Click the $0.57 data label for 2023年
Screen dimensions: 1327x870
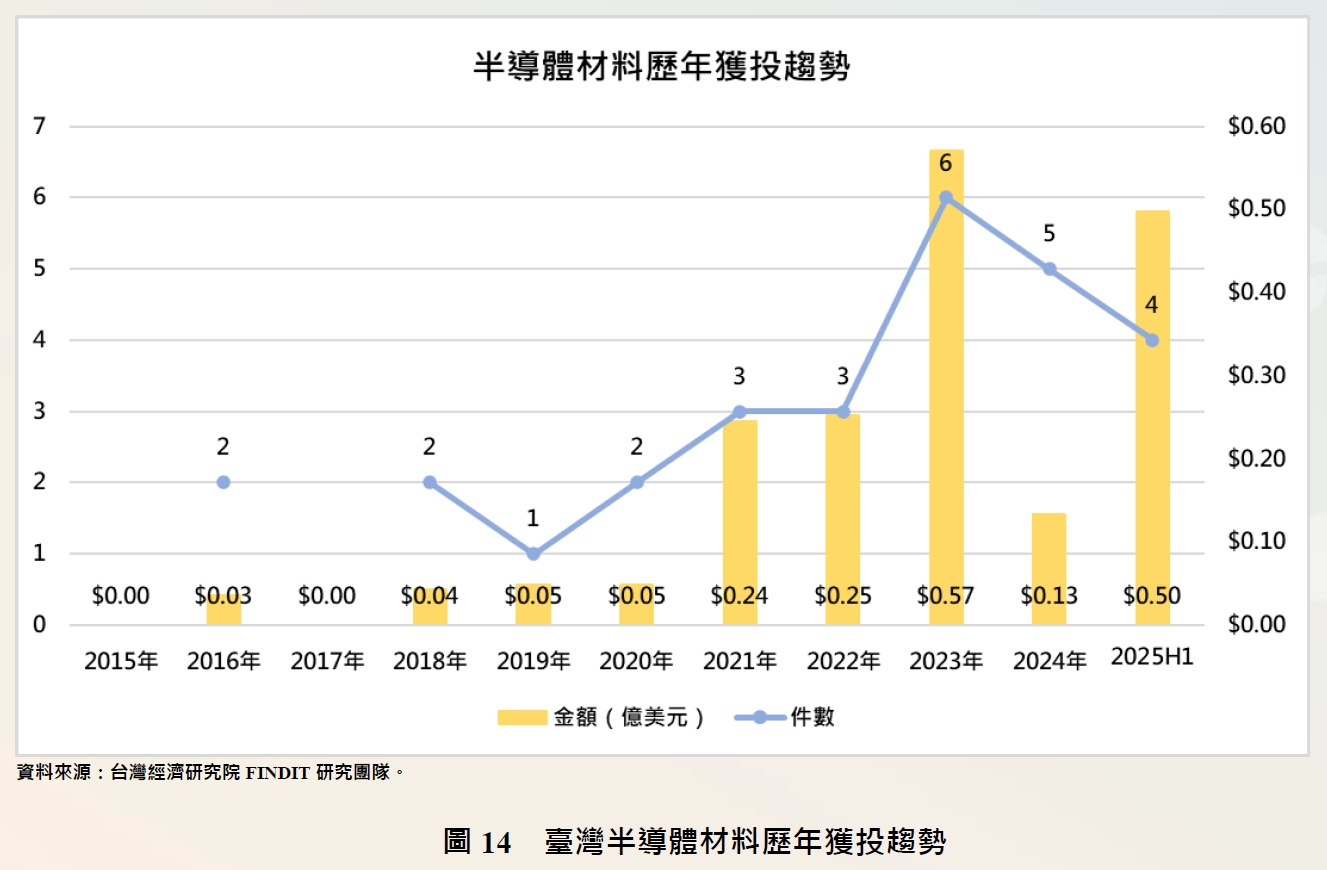point(946,596)
